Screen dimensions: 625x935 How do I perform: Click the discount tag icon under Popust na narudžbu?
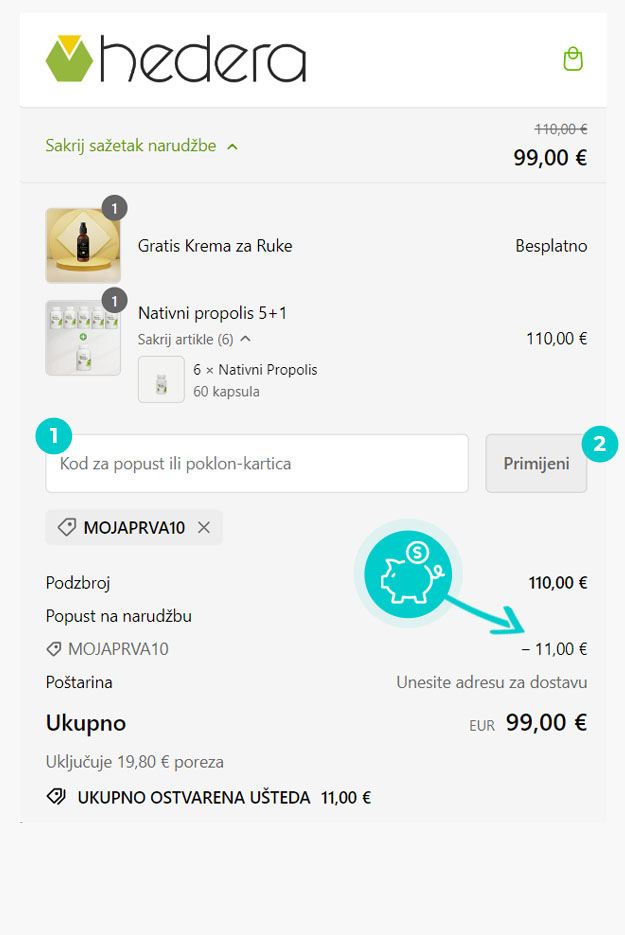pos(54,649)
